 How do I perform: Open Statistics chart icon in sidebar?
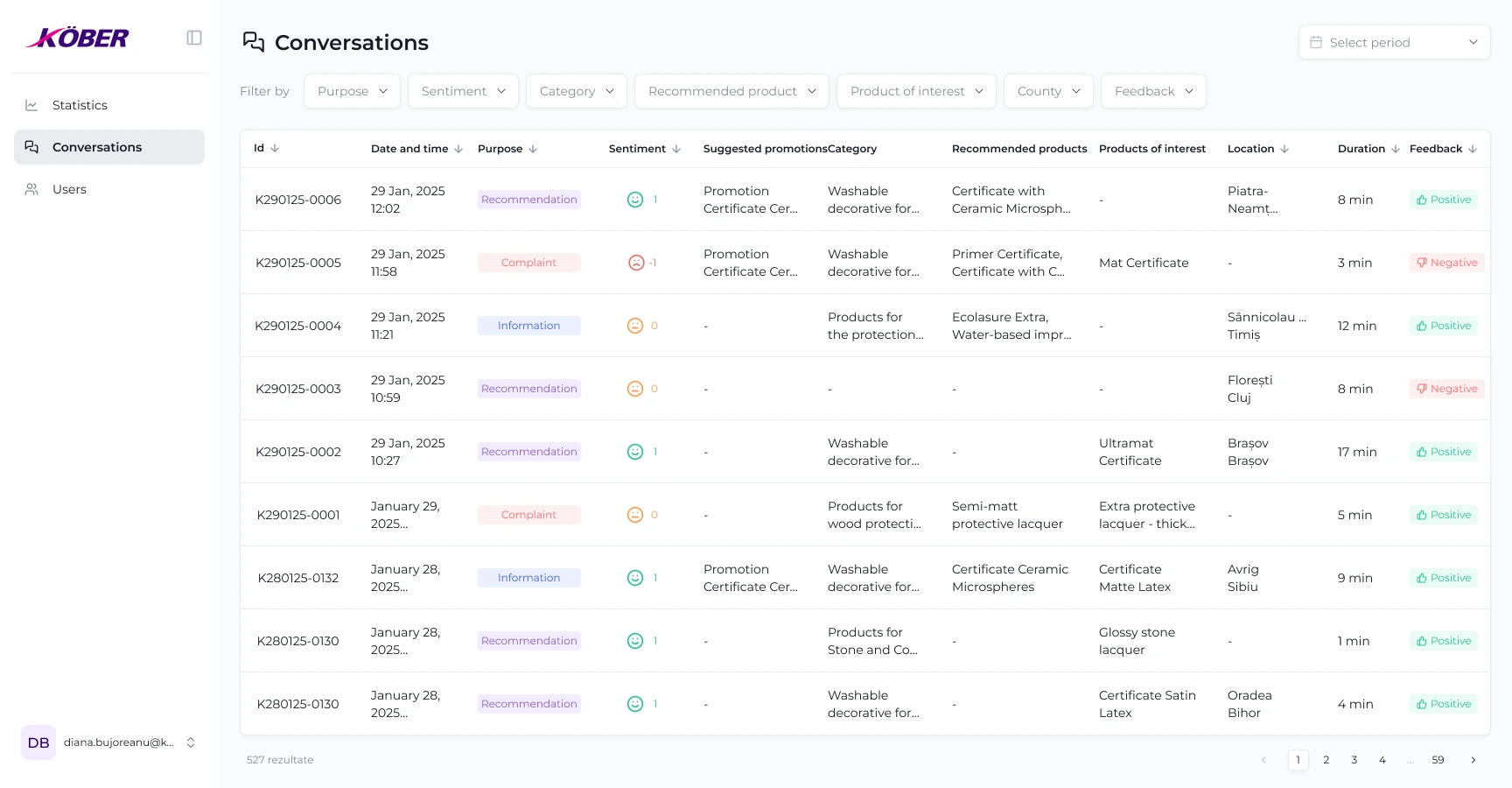[31, 105]
